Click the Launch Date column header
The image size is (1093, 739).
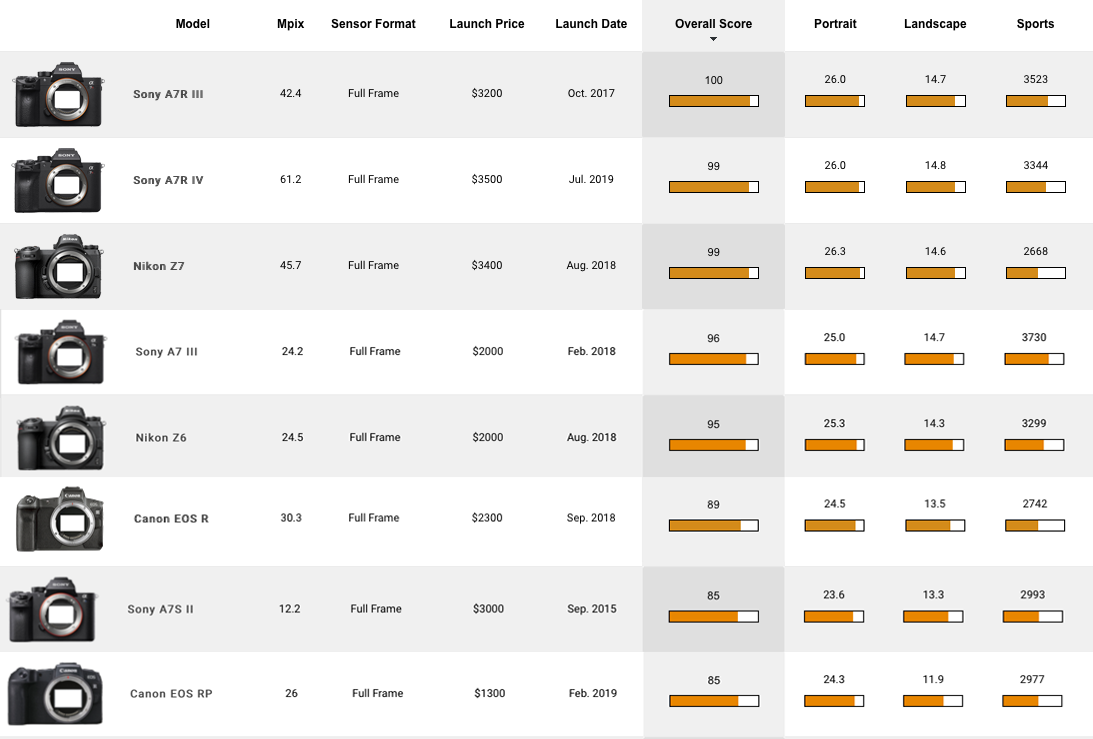tap(591, 24)
